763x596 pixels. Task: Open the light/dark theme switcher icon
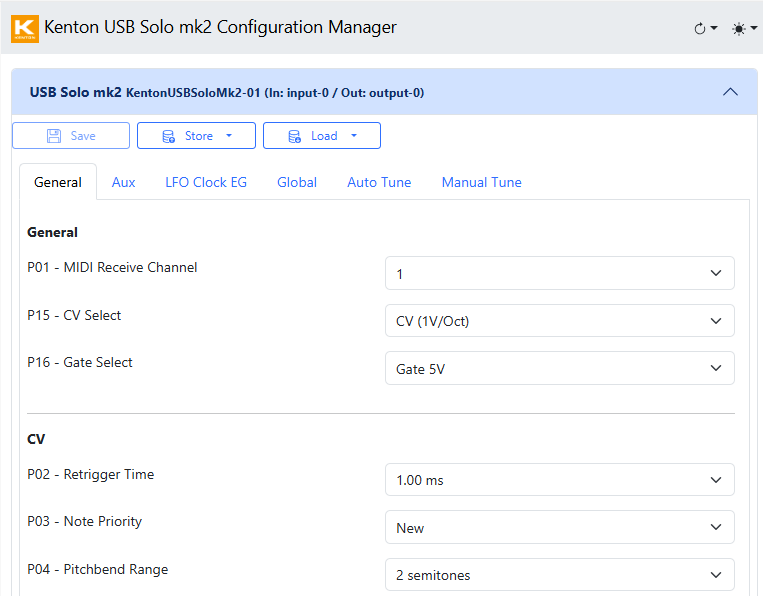point(744,29)
